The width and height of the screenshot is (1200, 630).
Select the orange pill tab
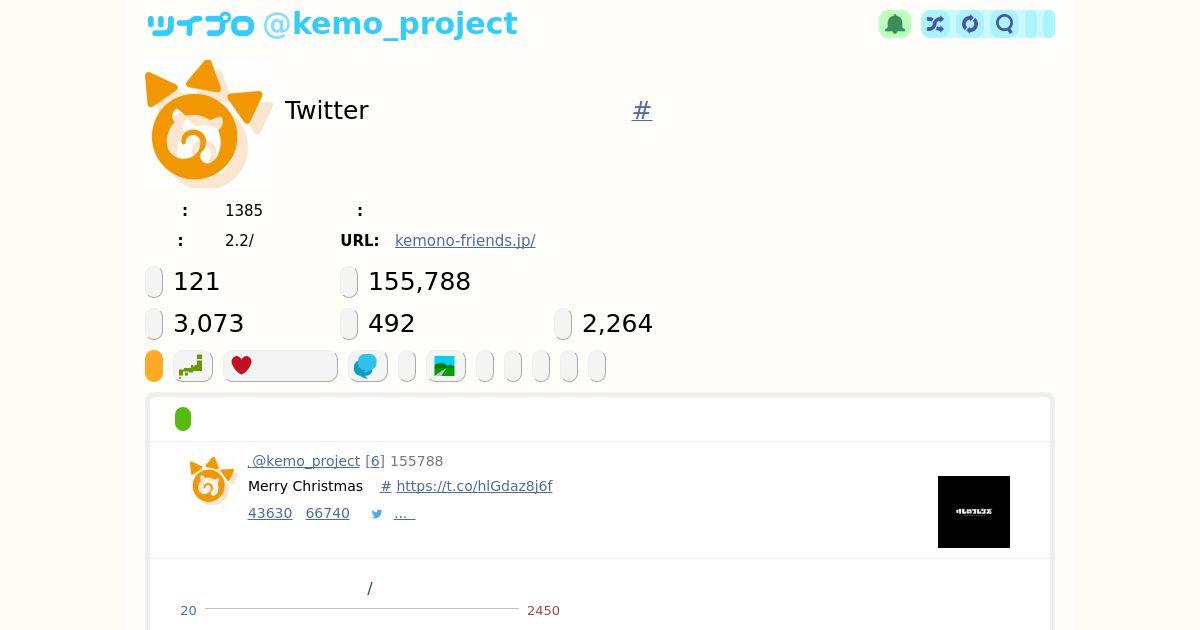click(x=154, y=366)
